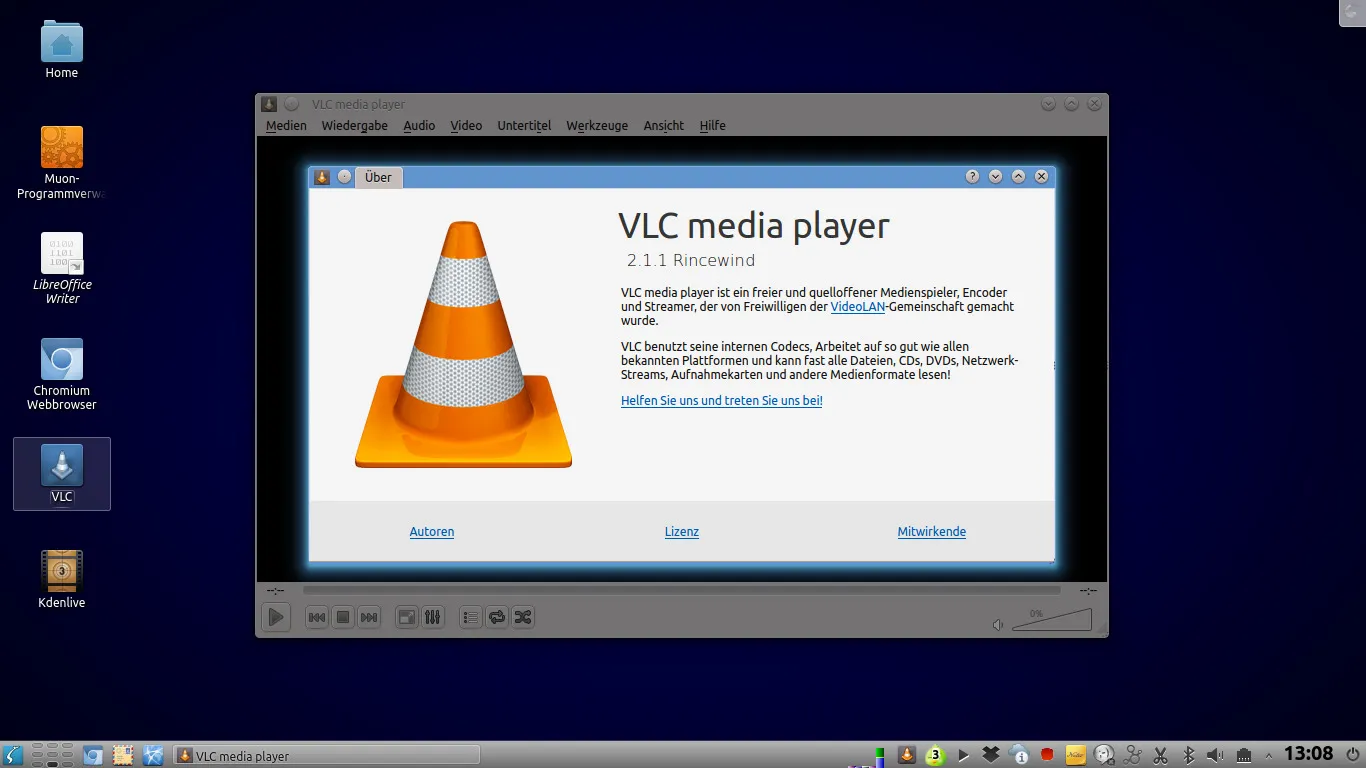Toggle loop repeat mode

(x=497, y=617)
